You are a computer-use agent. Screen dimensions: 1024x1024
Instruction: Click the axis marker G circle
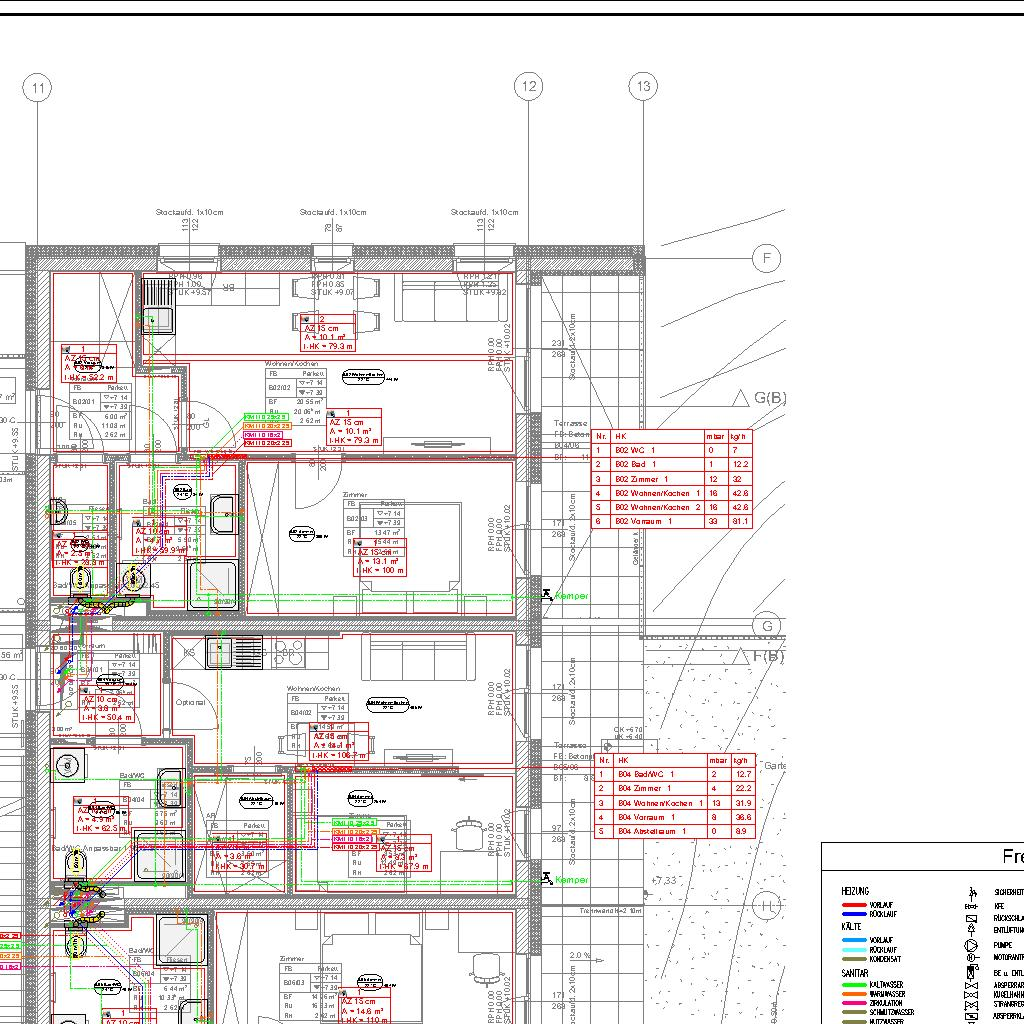767,626
